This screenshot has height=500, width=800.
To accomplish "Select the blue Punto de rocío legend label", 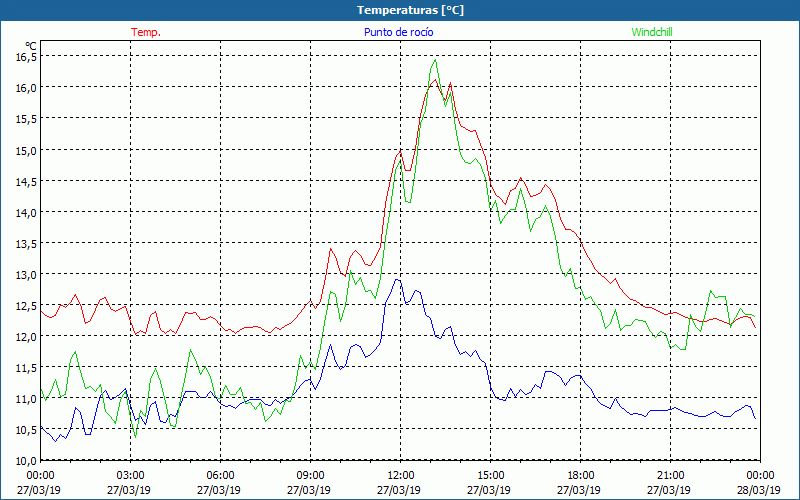I will pyautogui.click(x=398, y=32).
